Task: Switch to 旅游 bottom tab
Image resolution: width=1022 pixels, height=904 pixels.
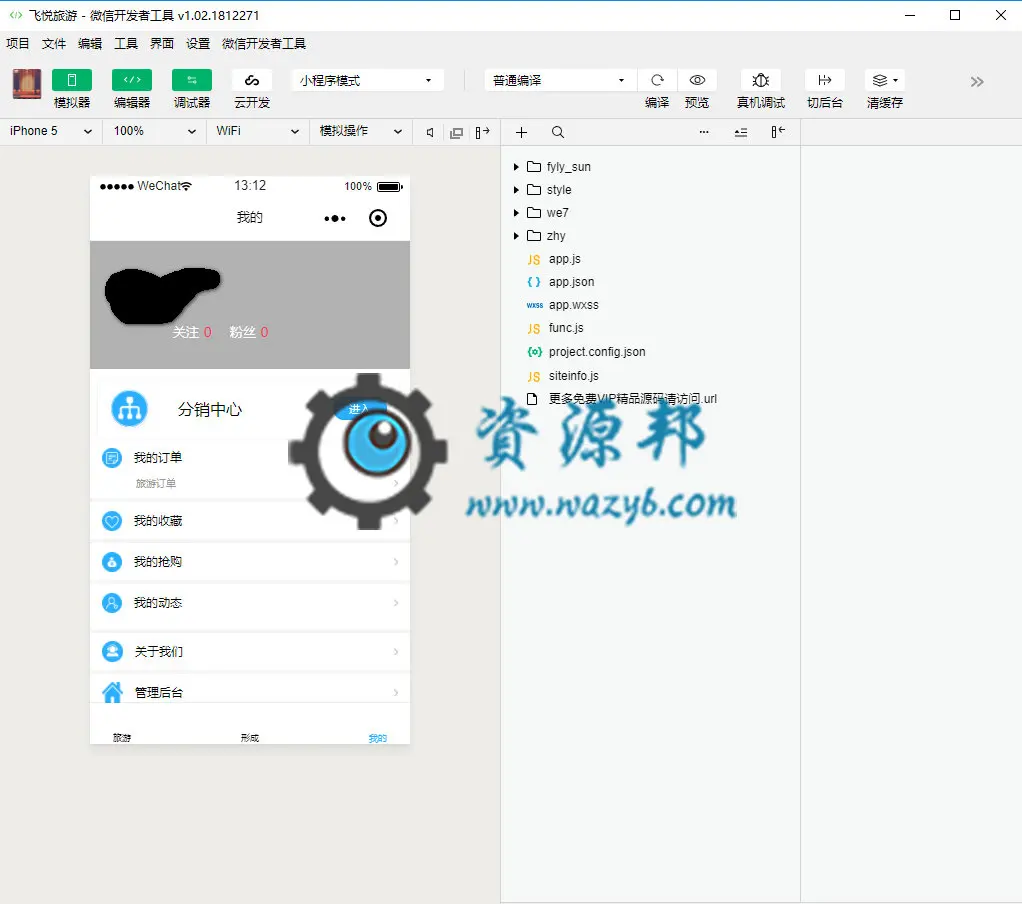Action: pos(122,737)
